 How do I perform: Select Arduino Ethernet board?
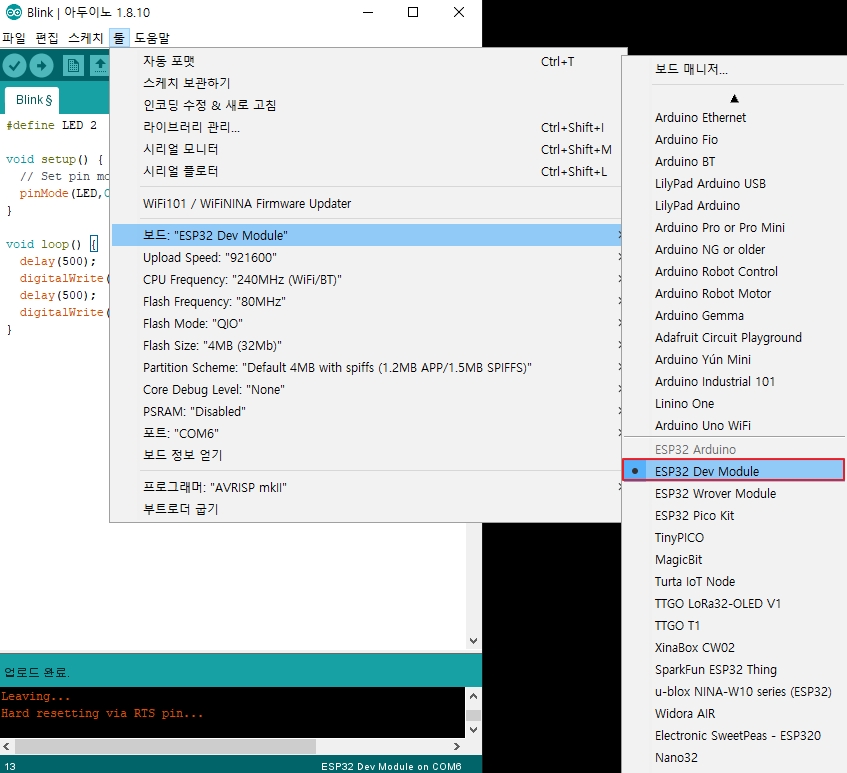coord(733,118)
